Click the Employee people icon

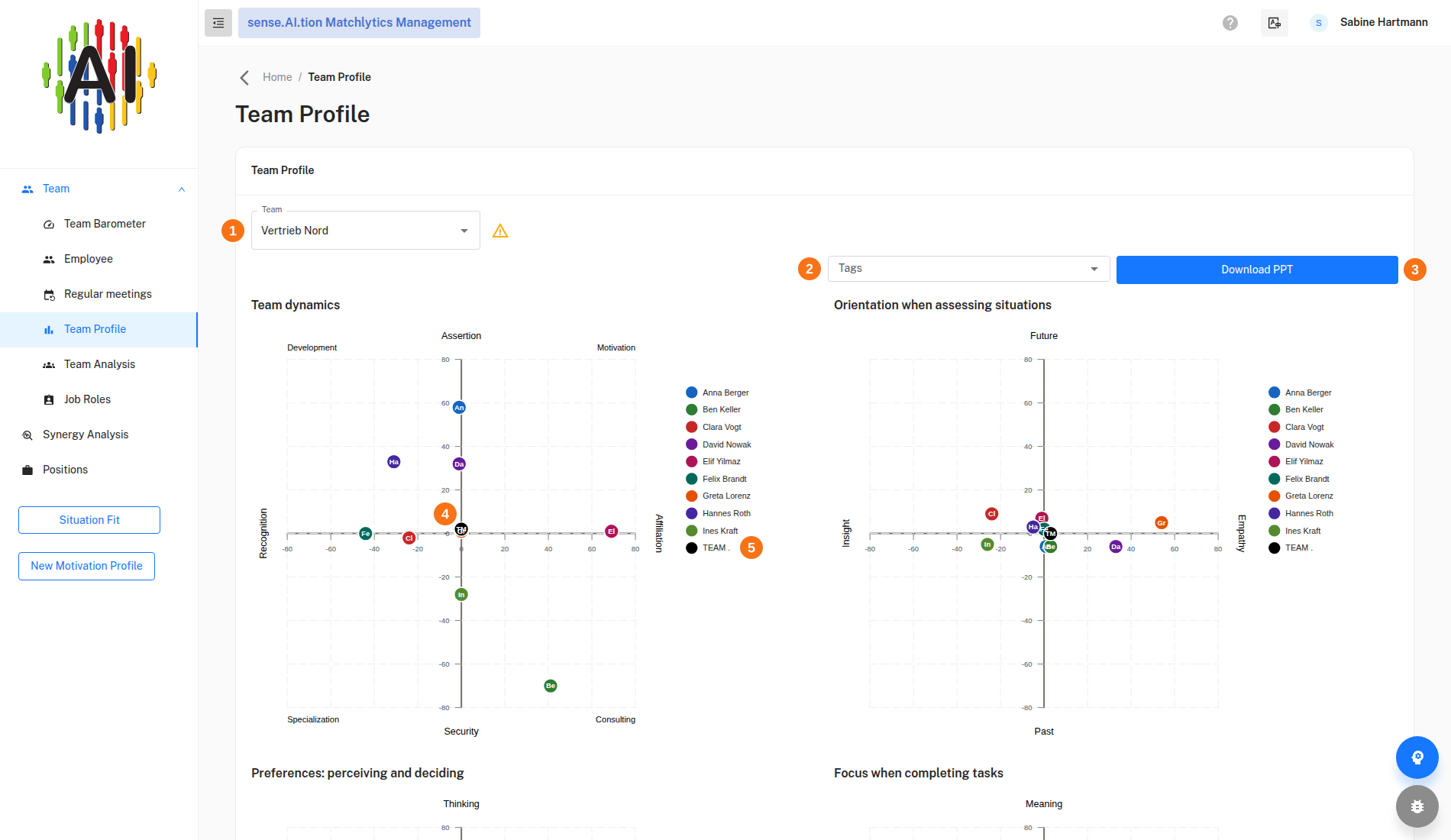click(x=49, y=260)
